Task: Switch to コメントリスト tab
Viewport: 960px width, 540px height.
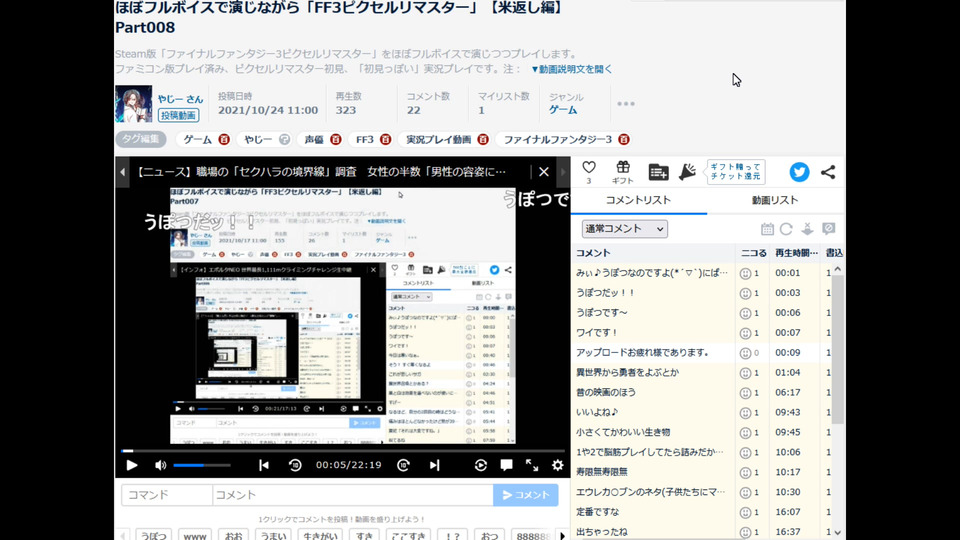Action: pyautogui.click(x=639, y=200)
